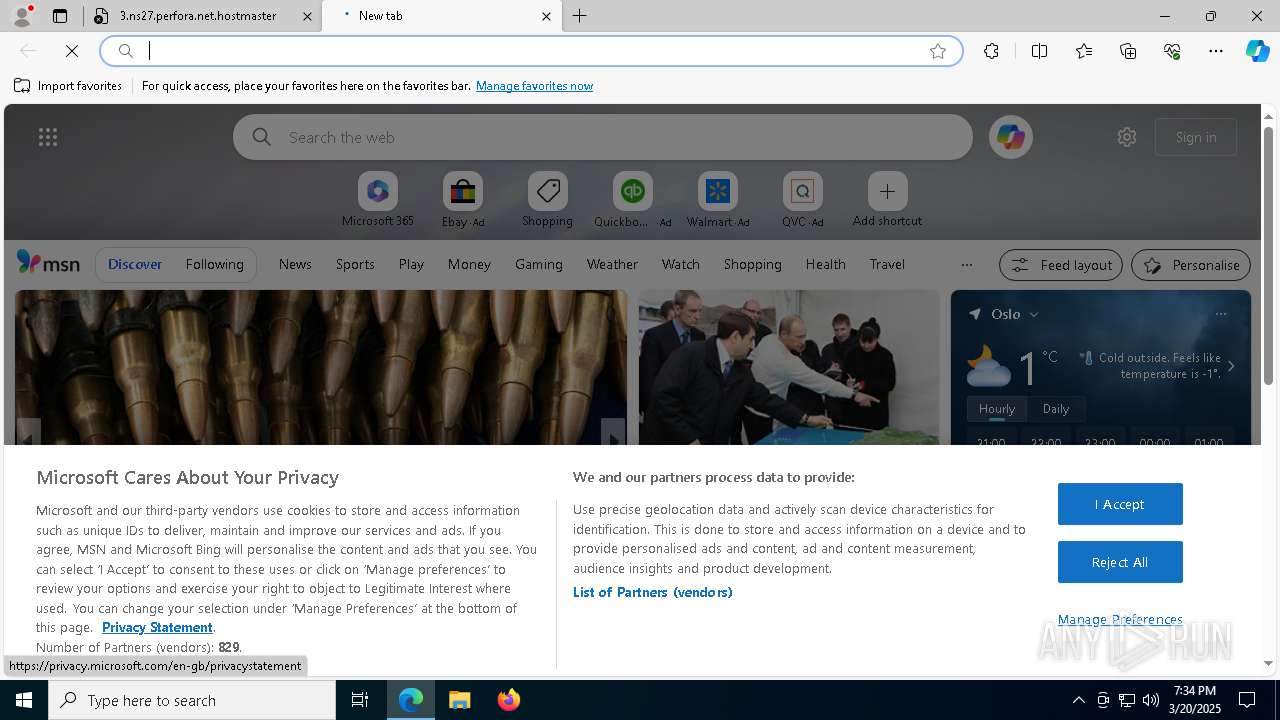
Task: Click I Accept cookies button
Action: pyautogui.click(x=1120, y=504)
